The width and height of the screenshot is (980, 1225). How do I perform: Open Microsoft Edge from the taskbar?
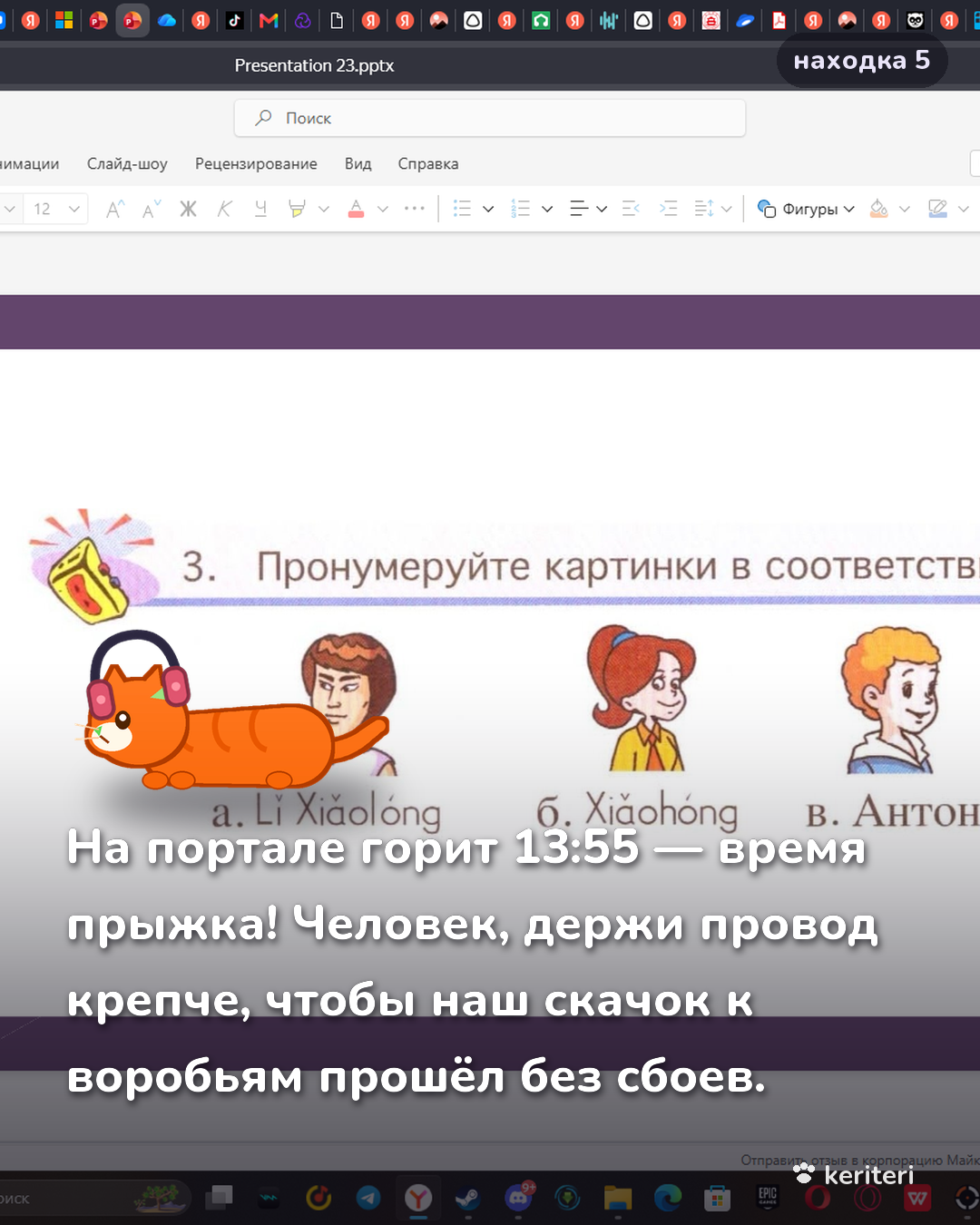click(668, 1199)
